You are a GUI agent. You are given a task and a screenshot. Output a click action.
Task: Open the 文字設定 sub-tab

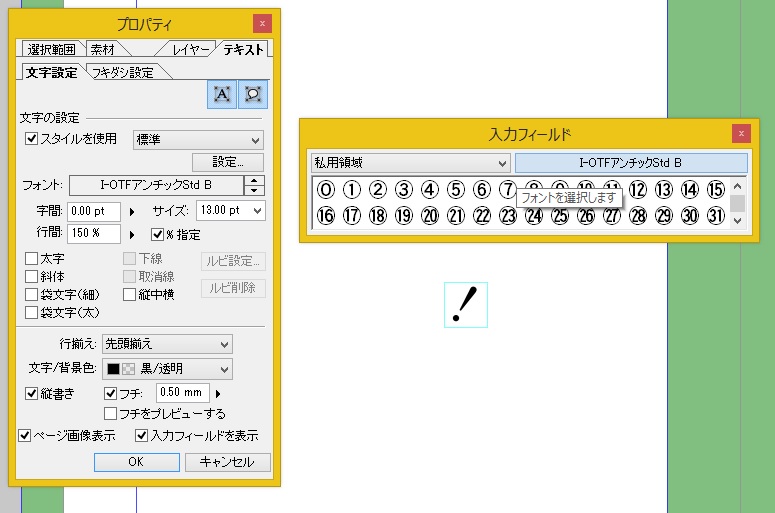click(51, 72)
